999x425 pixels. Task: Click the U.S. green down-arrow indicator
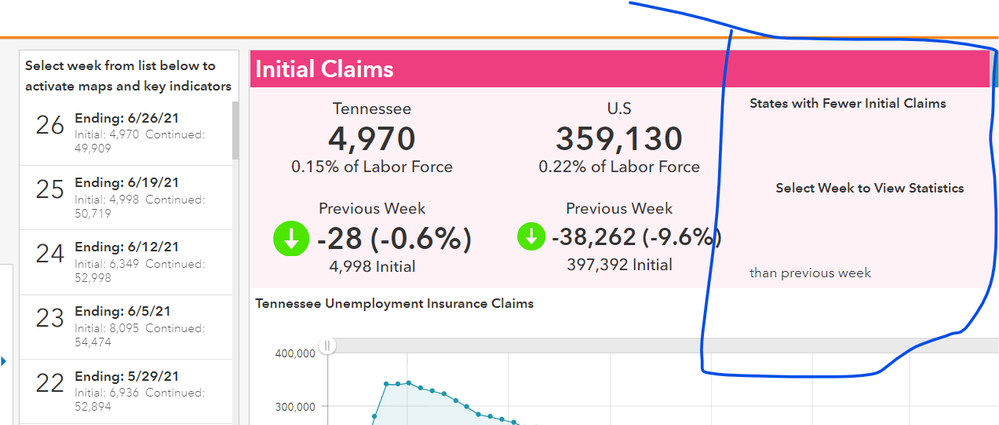pos(530,237)
